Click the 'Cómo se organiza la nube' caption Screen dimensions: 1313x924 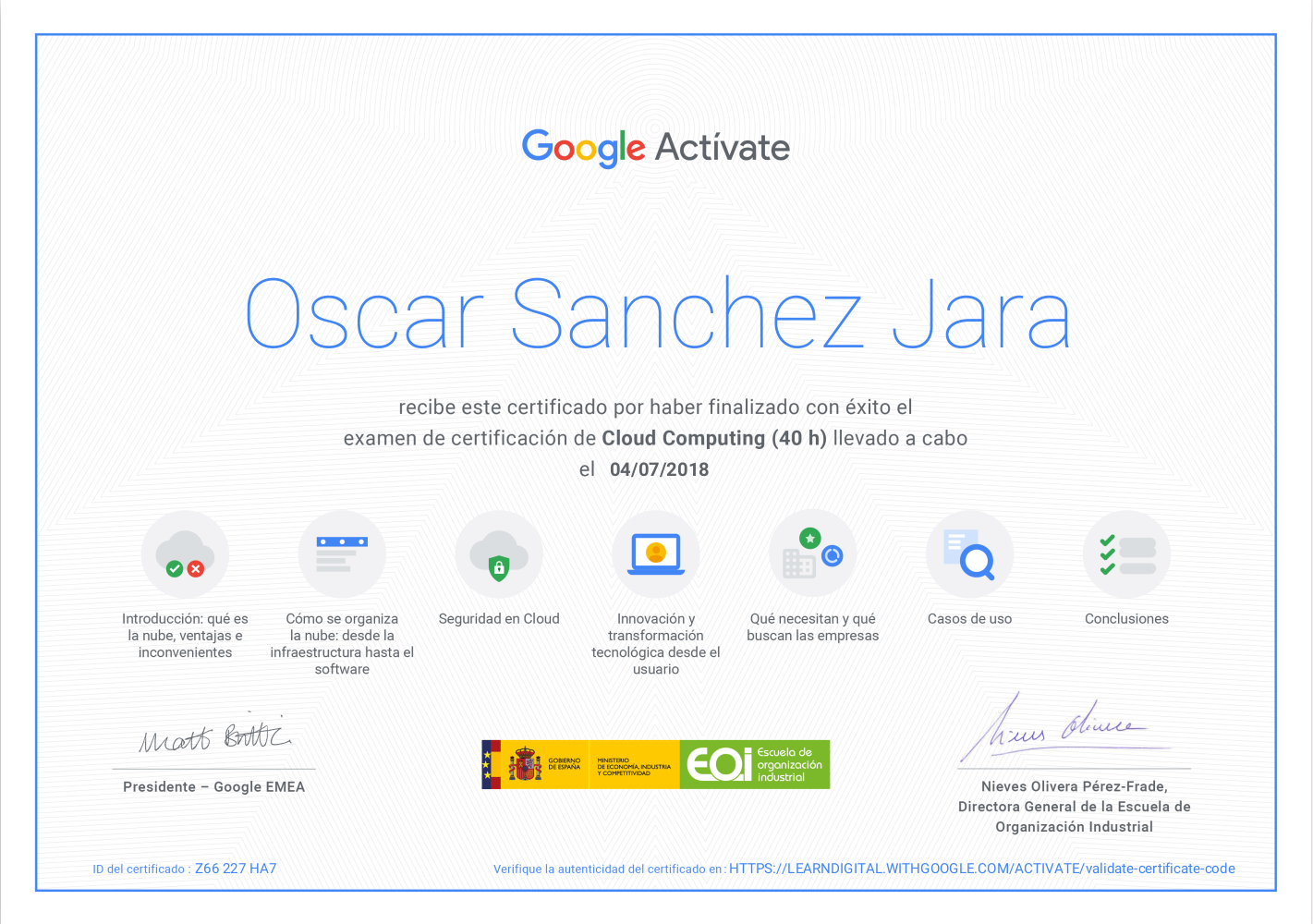click(x=342, y=644)
